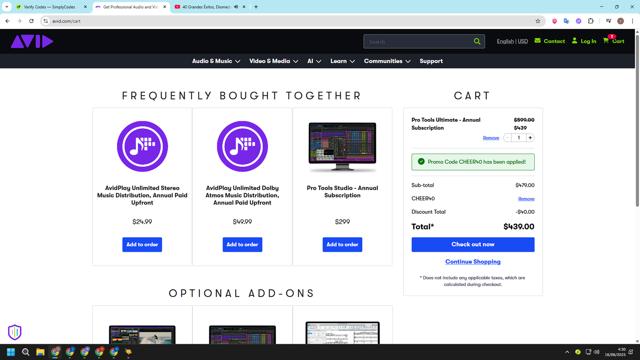Click the browser profile avatar

coord(620,21)
